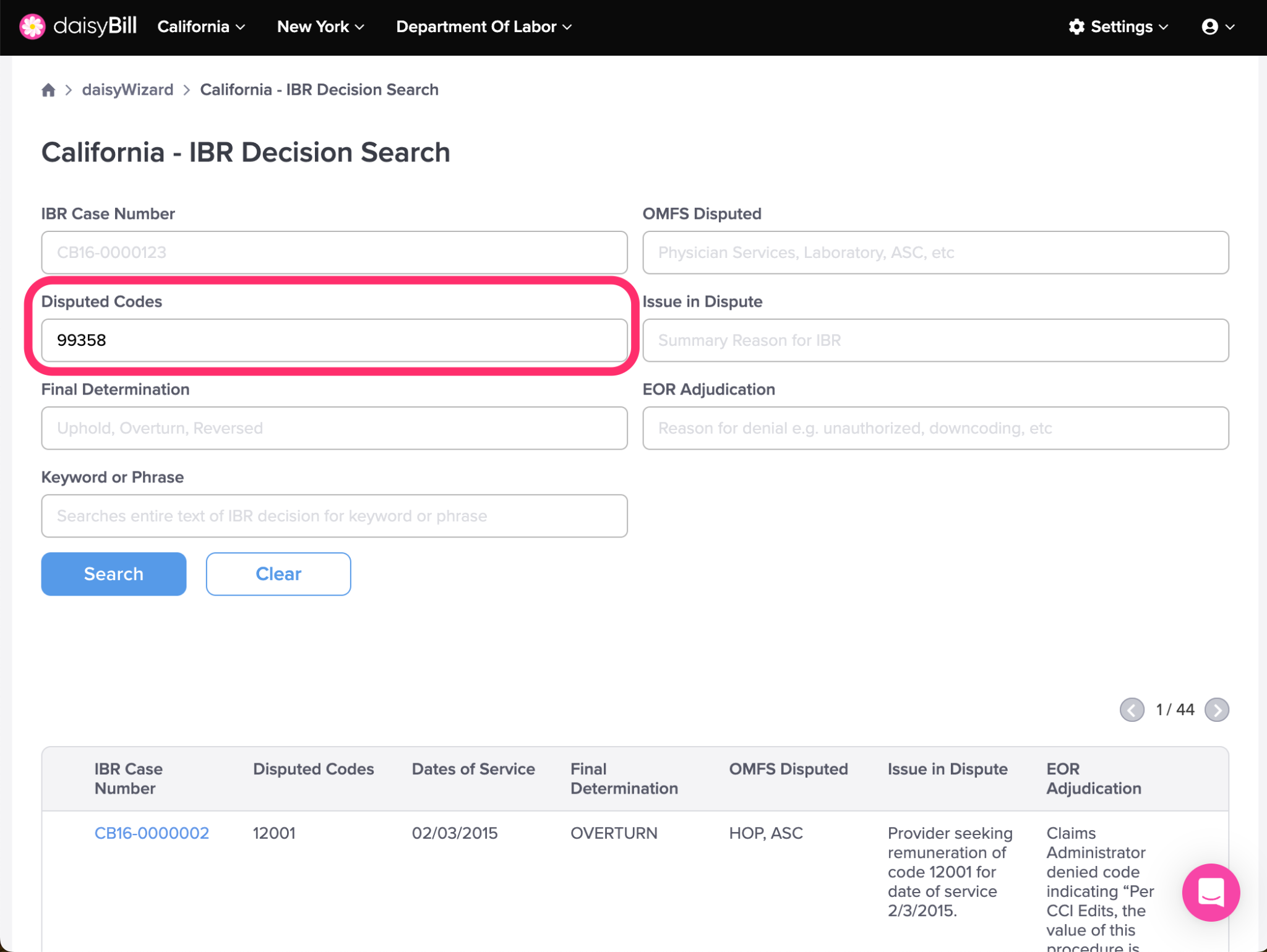1267x952 pixels.
Task: Open the account profile icon menu
Action: [1218, 27]
